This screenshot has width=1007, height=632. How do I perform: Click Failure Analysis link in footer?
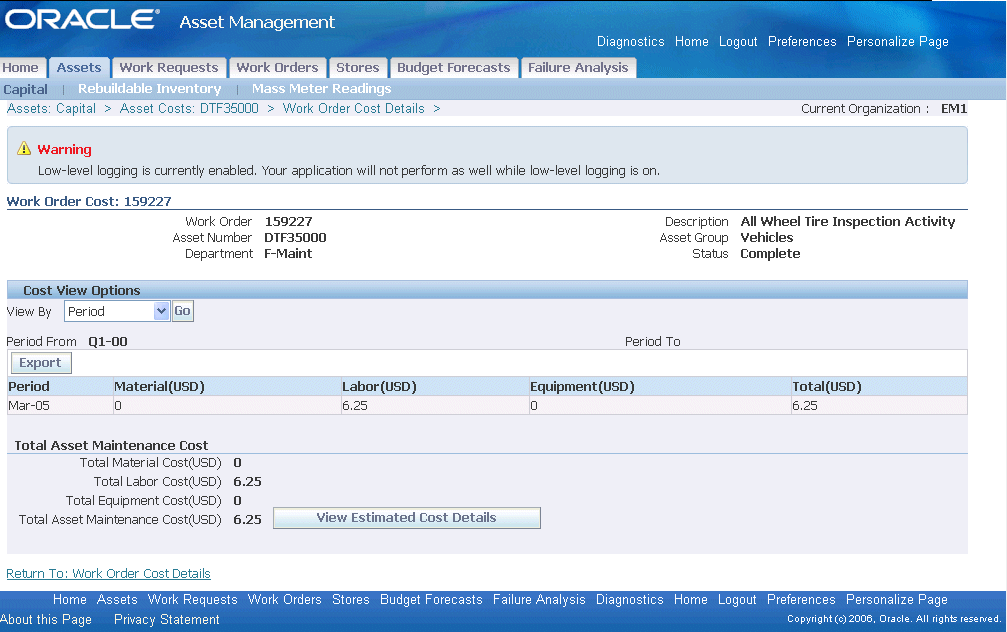click(539, 599)
